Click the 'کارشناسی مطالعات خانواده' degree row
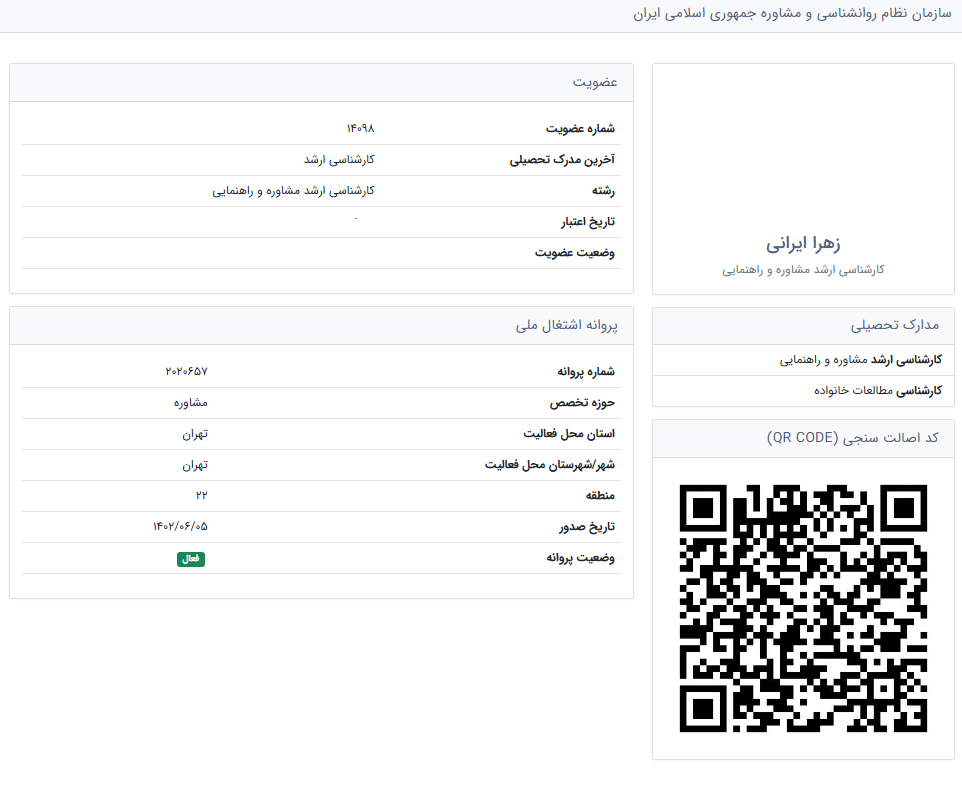This screenshot has width=962, height=786. click(803, 391)
